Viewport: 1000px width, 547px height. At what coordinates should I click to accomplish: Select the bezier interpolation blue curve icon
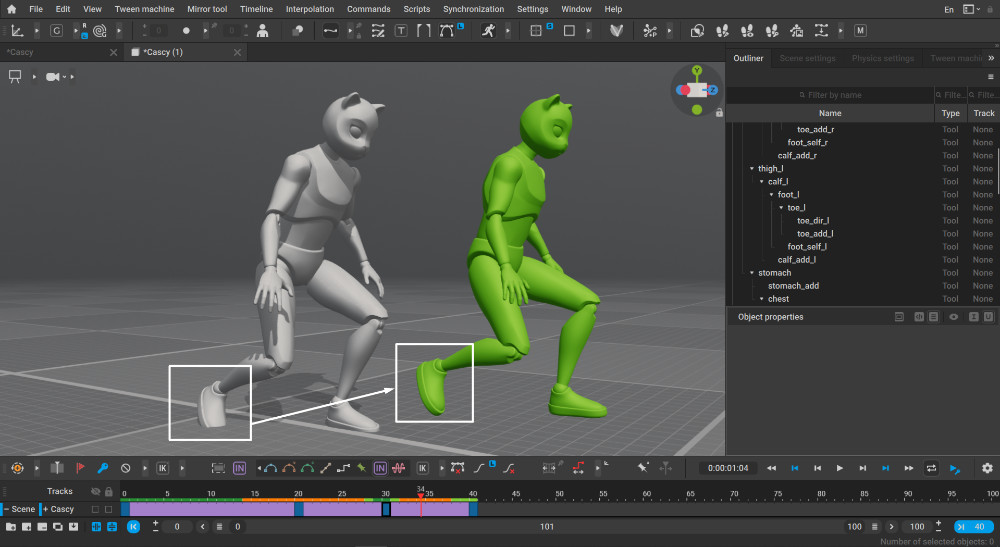tap(270, 468)
